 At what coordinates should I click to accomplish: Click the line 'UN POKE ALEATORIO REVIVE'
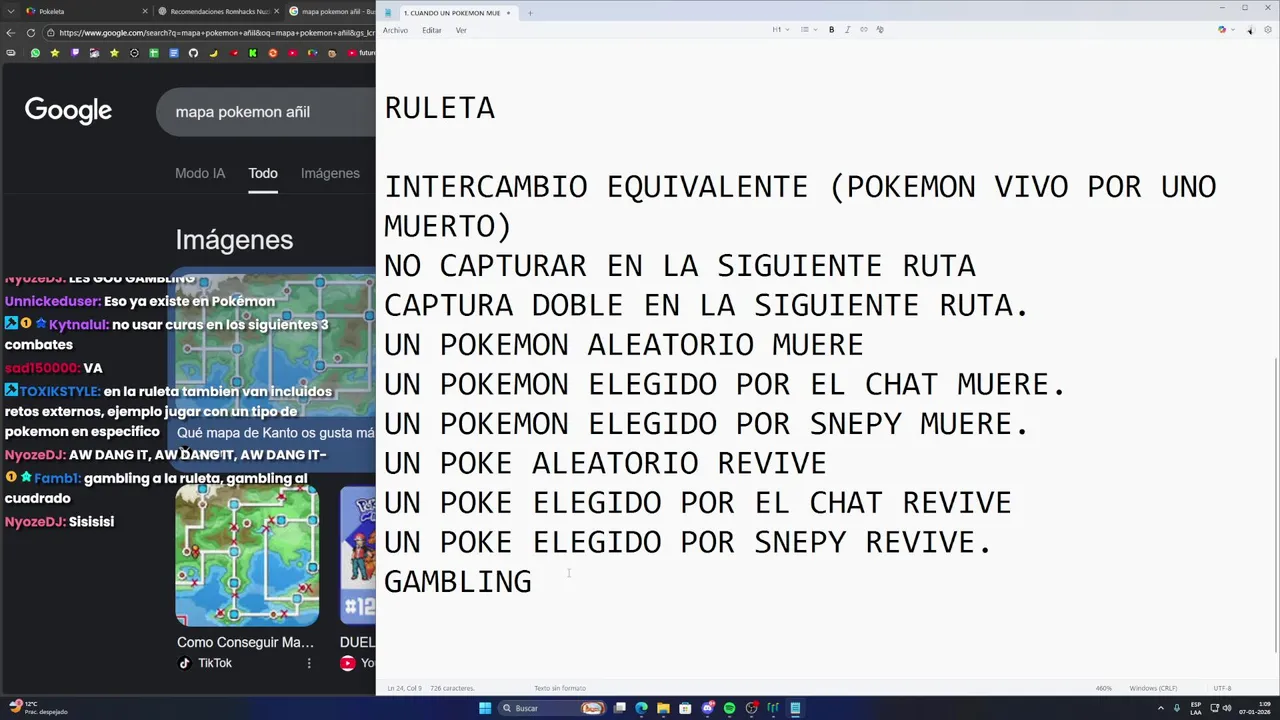pyautogui.click(x=605, y=463)
